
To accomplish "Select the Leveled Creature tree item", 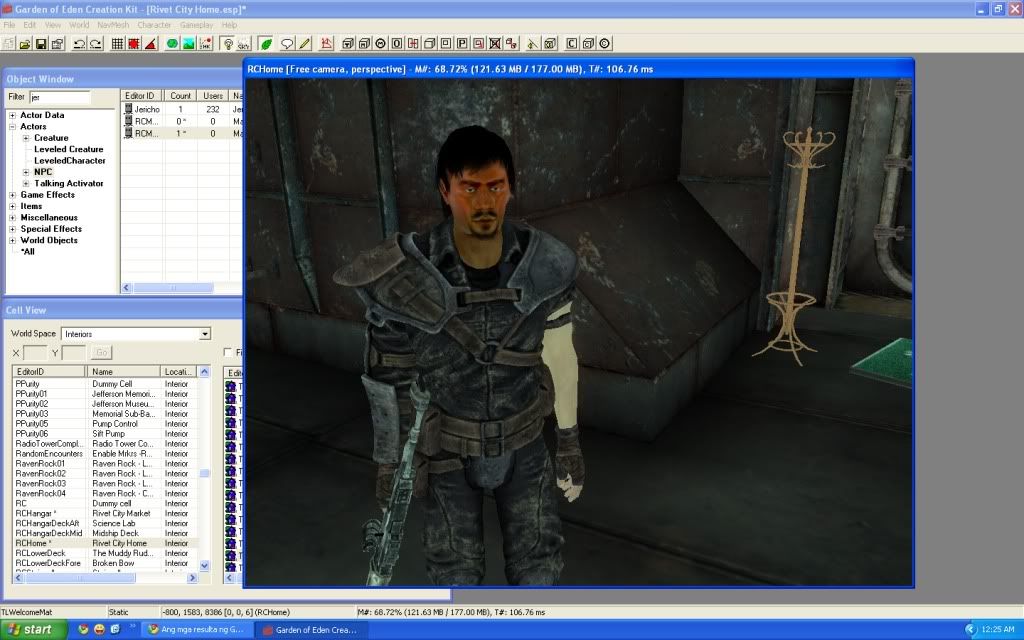I will (x=69, y=150).
